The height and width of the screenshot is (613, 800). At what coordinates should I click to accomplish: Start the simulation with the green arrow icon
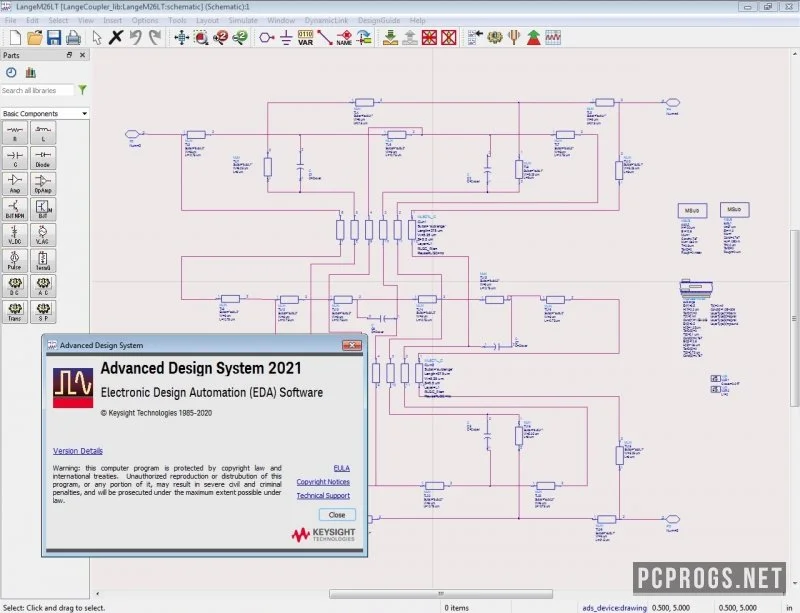tap(533, 37)
